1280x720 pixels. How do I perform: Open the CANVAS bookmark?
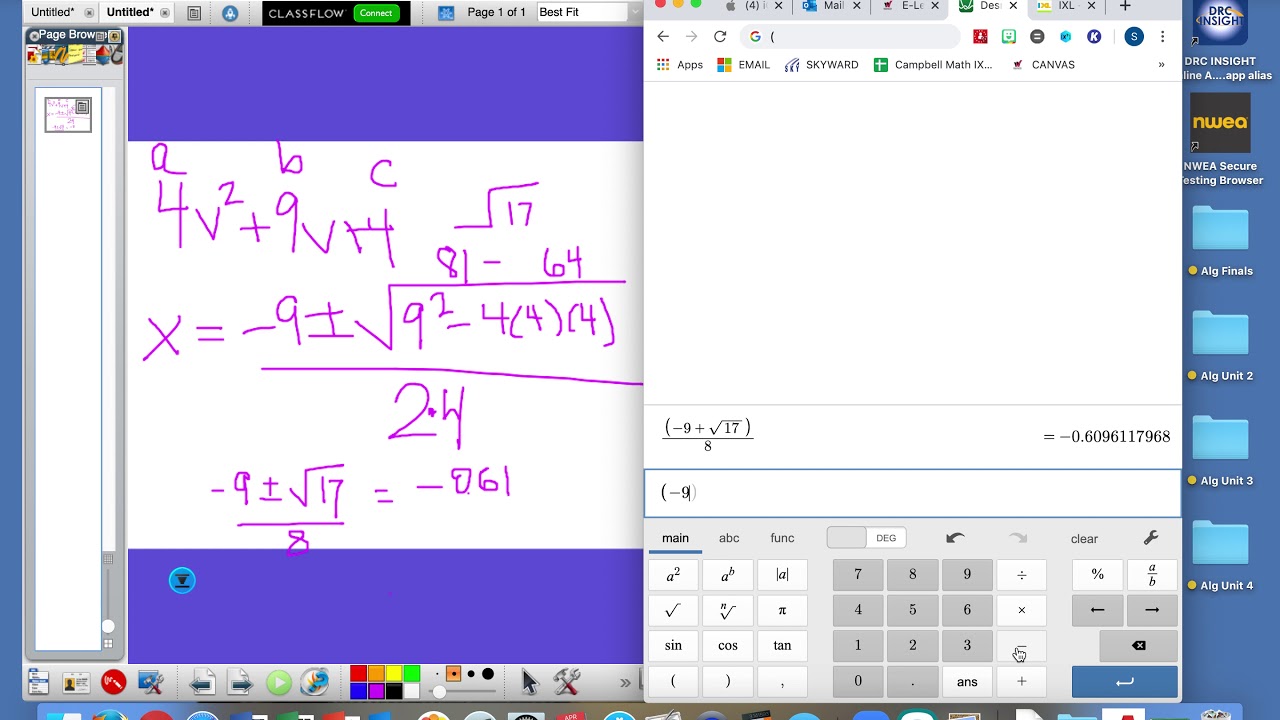pyautogui.click(x=1043, y=64)
